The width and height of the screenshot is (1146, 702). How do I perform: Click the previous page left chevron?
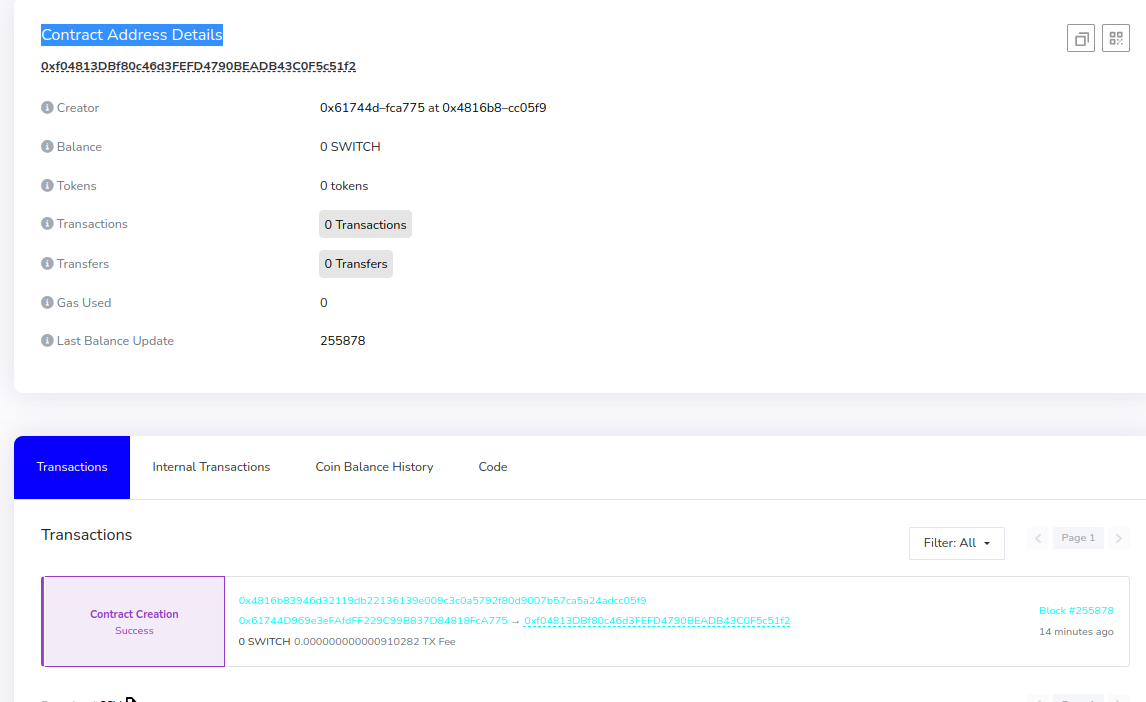point(1037,537)
